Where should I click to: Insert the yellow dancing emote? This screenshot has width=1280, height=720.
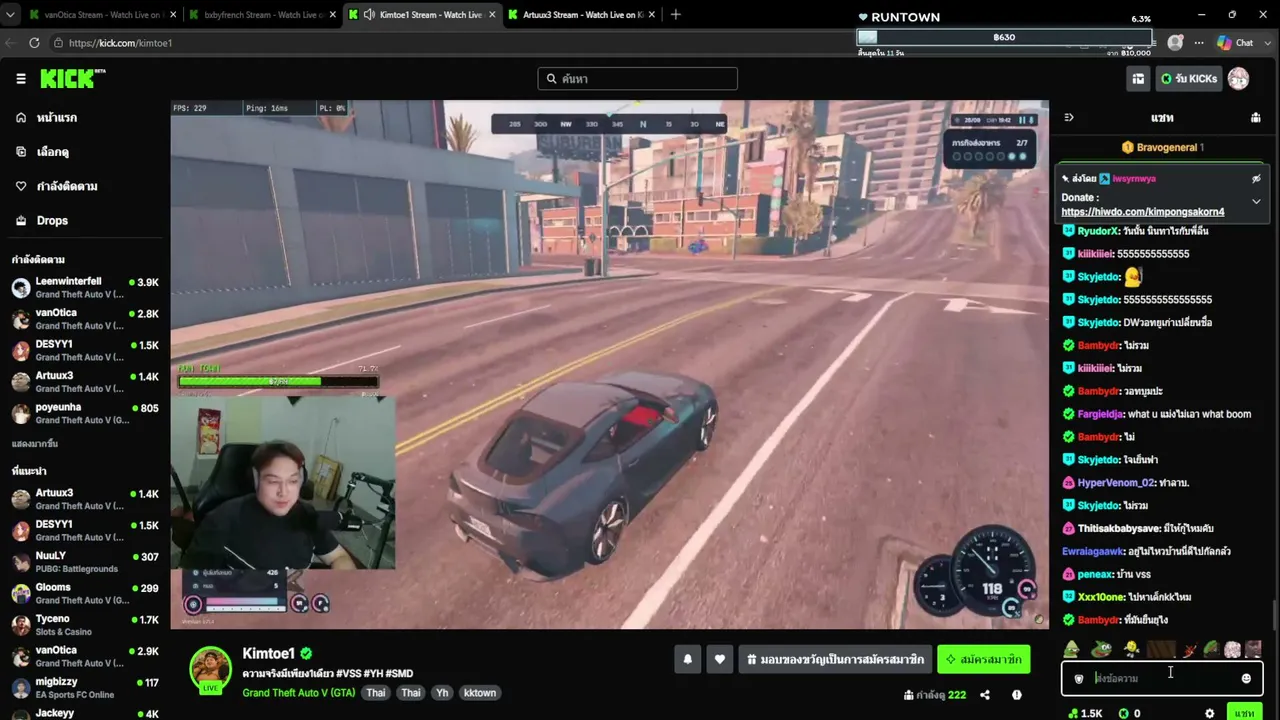(1131, 650)
